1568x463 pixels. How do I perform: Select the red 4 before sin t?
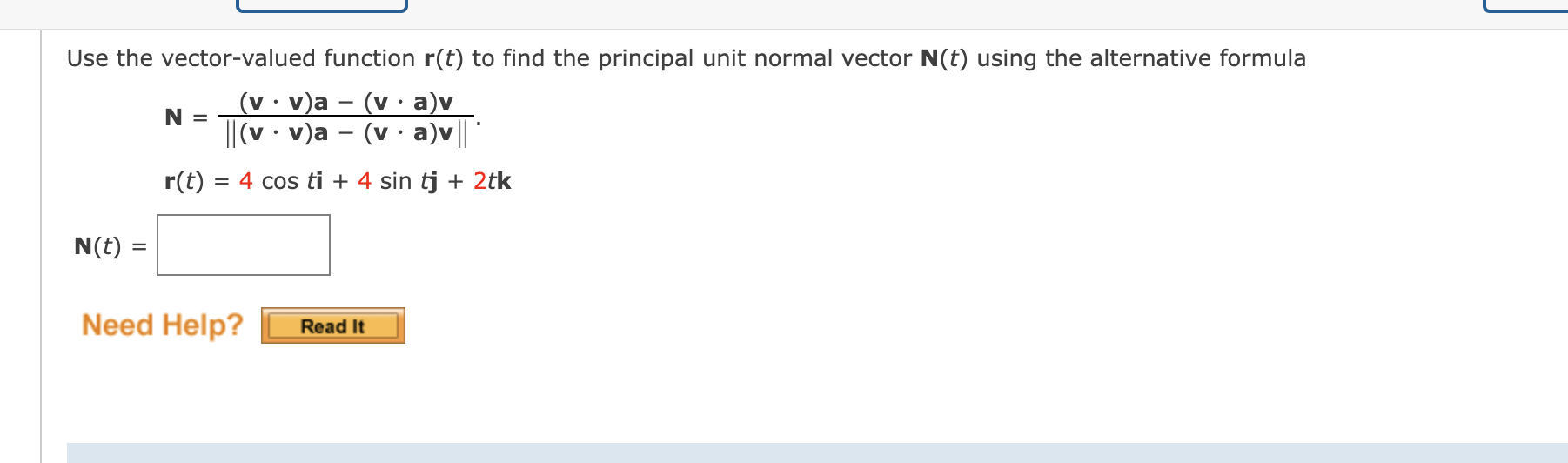365,181
